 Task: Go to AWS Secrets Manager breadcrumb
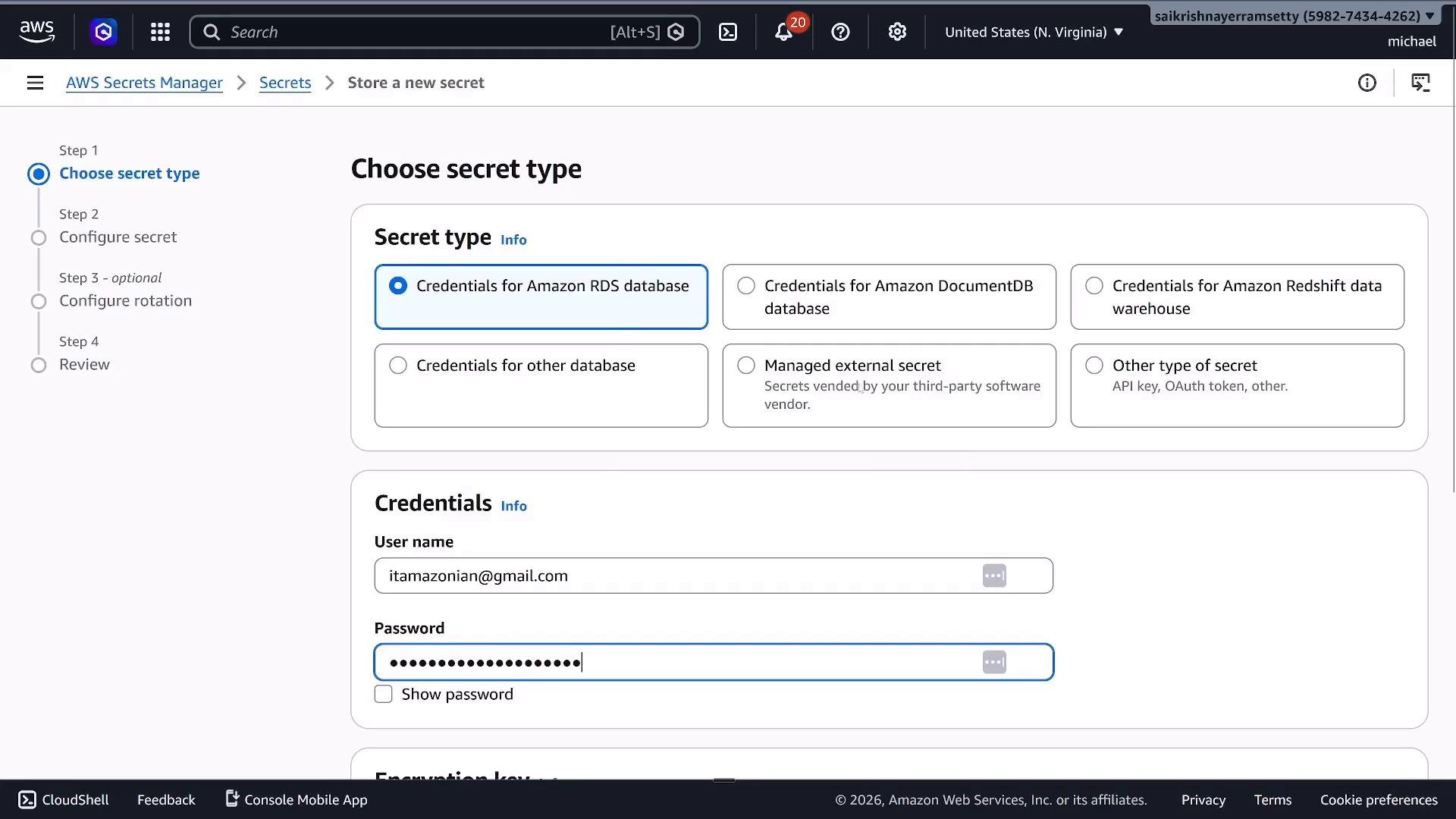[x=144, y=83]
